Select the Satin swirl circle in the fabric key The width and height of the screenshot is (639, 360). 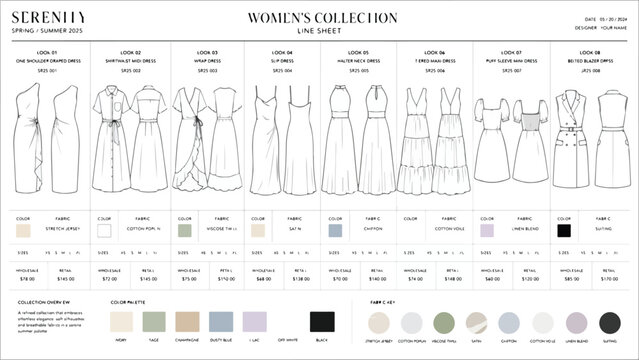tap(476, 323)
